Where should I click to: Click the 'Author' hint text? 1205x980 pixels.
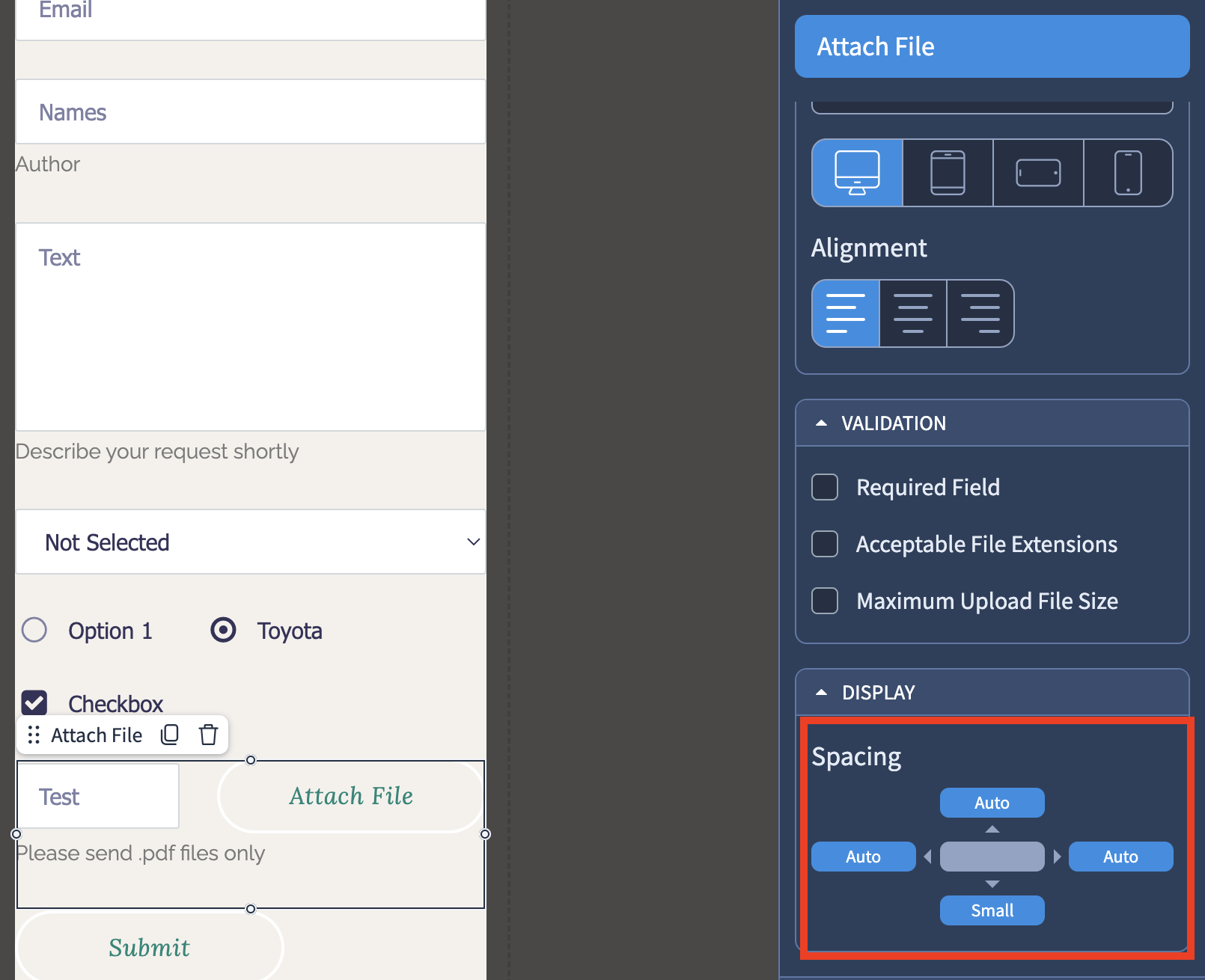(48, 164)
